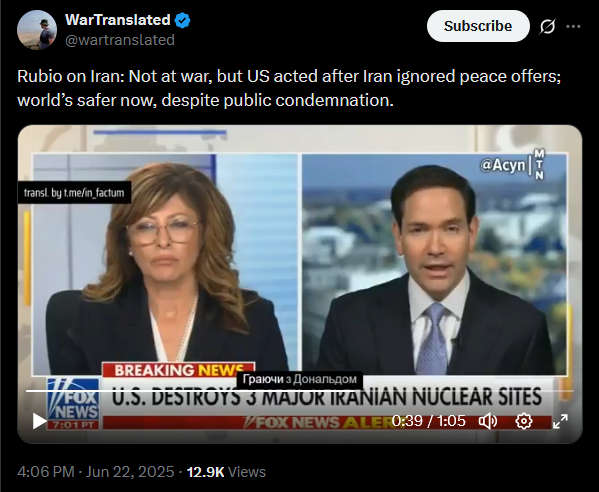Expand the video to fullscreen
This screenshot has width=599, height=492.
point(560,421)
